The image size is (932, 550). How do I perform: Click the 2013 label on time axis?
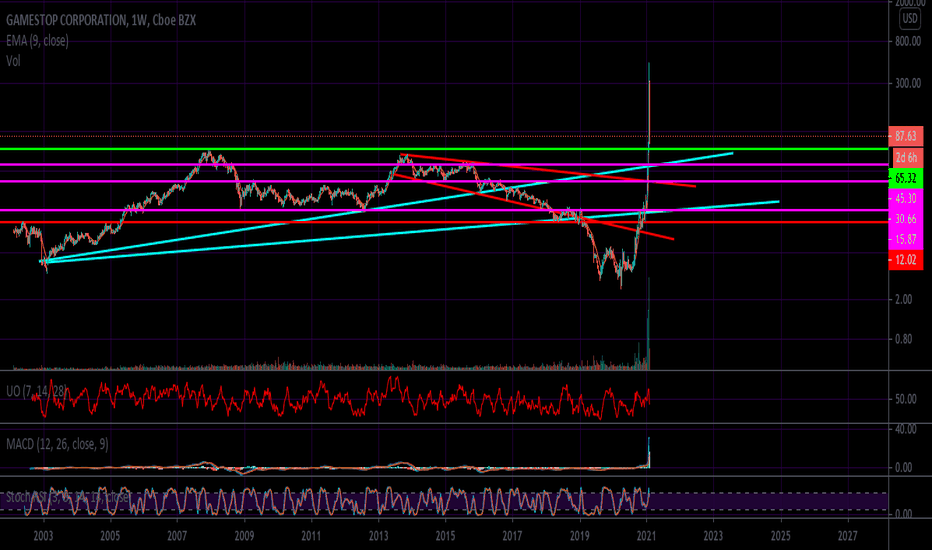pos(379,536)
